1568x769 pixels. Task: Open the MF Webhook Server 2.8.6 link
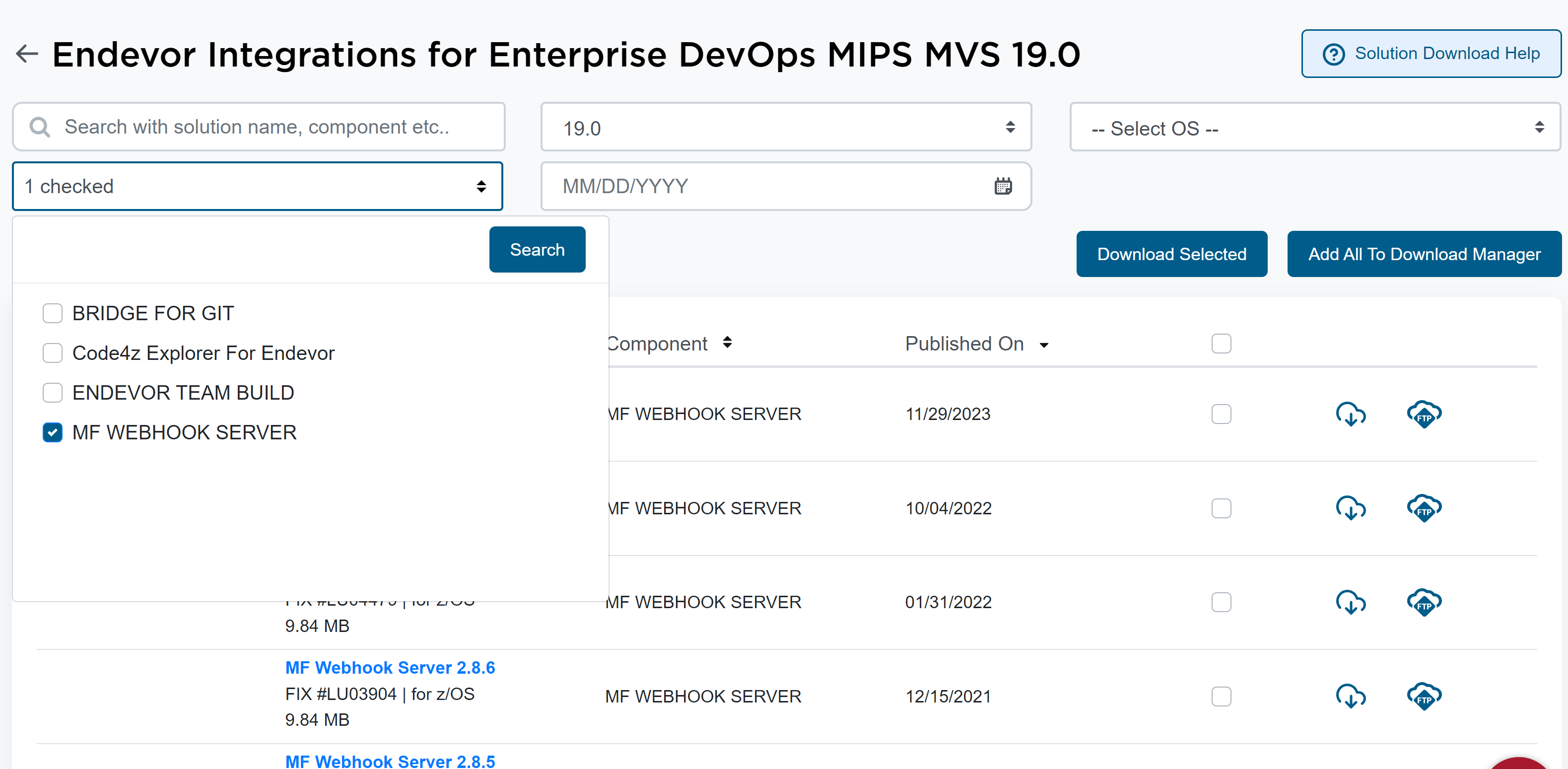(390, 667)
